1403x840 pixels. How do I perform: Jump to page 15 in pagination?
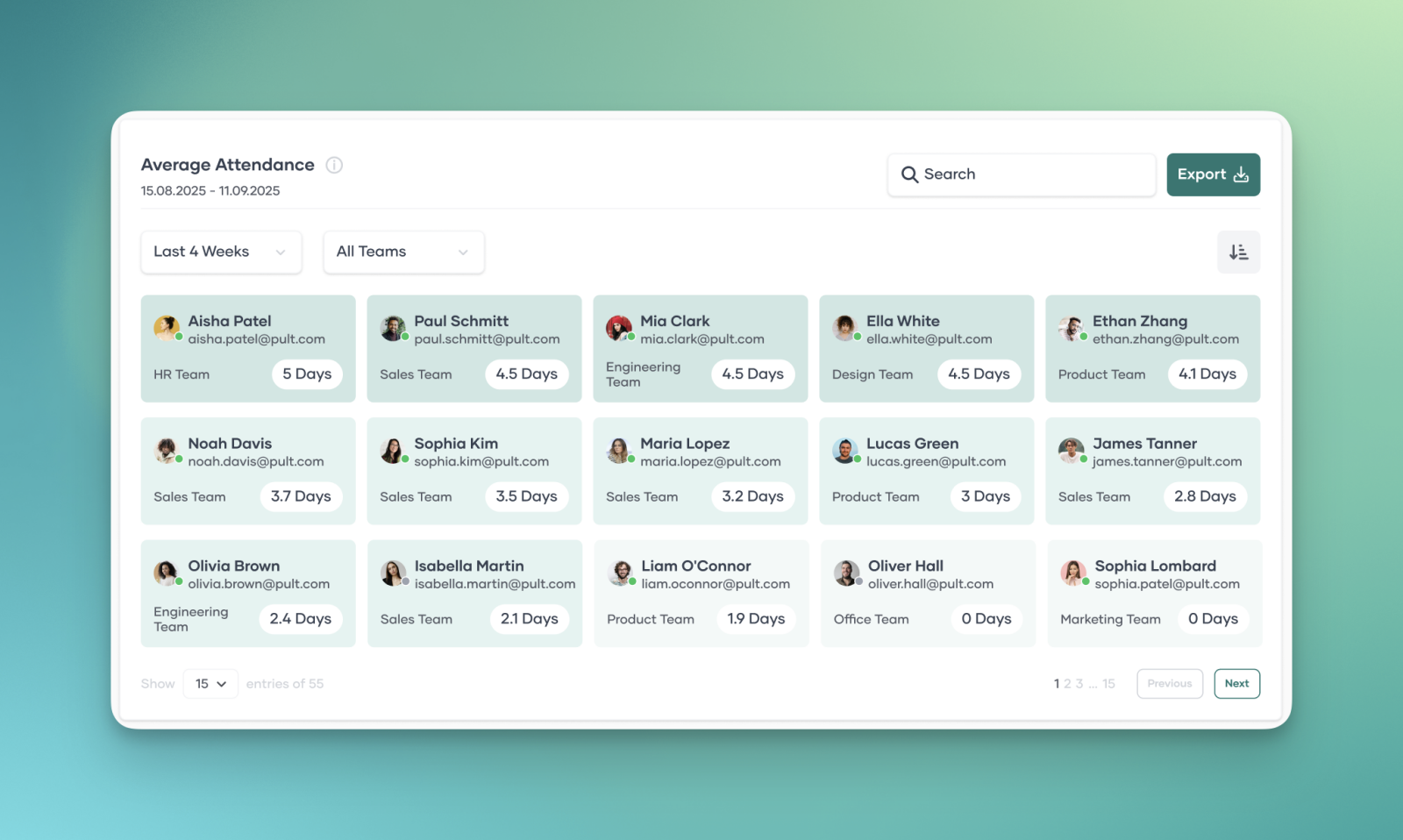click(1108, 684)
